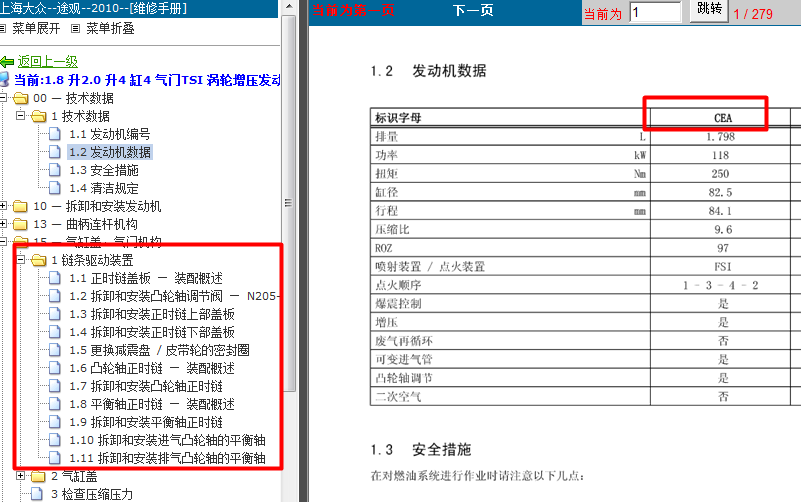The width and height of the screenshot is (801, 502).
Task: Click the tree panel scroll-up arrow
Action: 289,7
